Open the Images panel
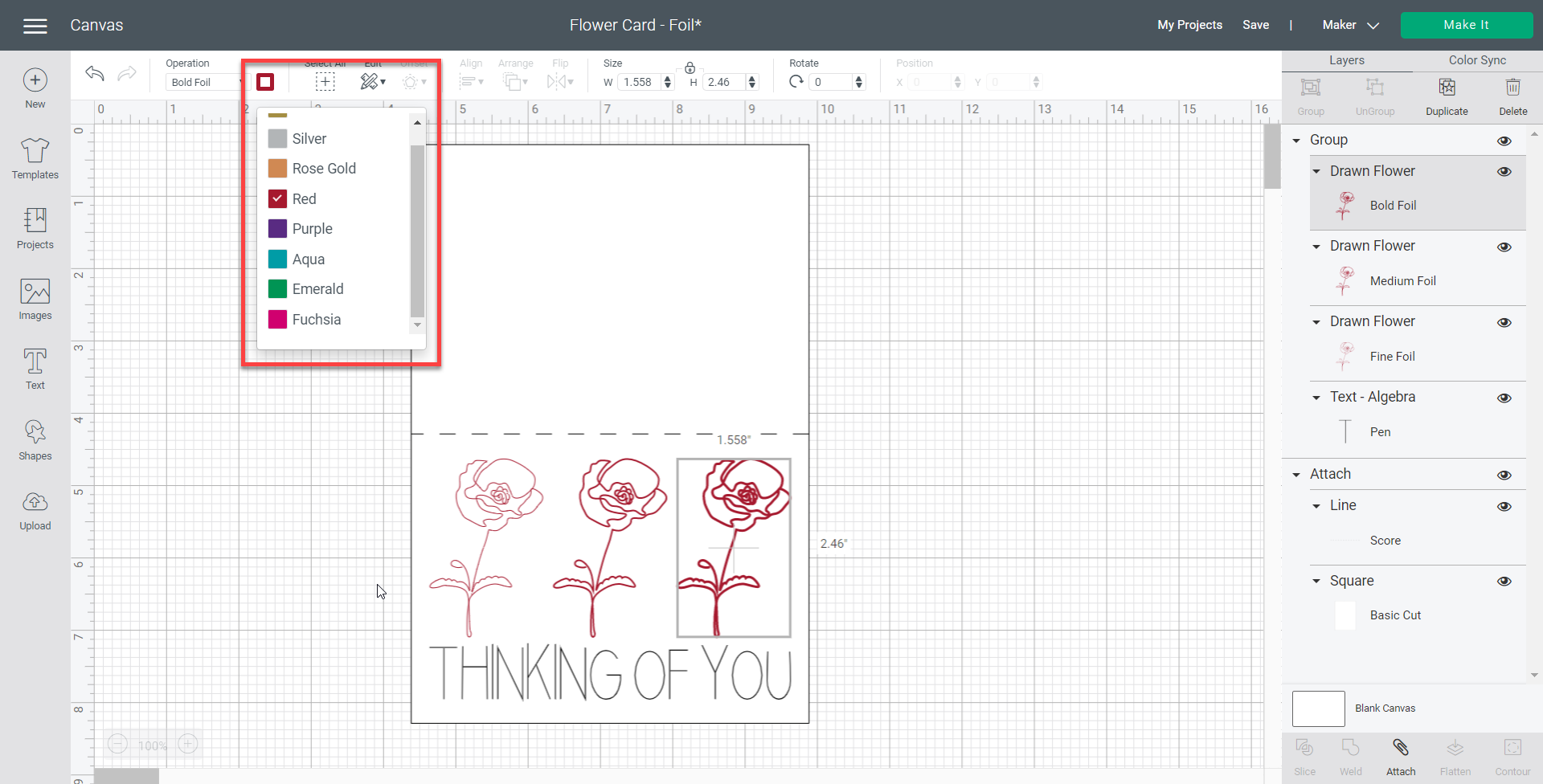The width and height of the screenshot is (1543, 784). [x=35, y=292]
